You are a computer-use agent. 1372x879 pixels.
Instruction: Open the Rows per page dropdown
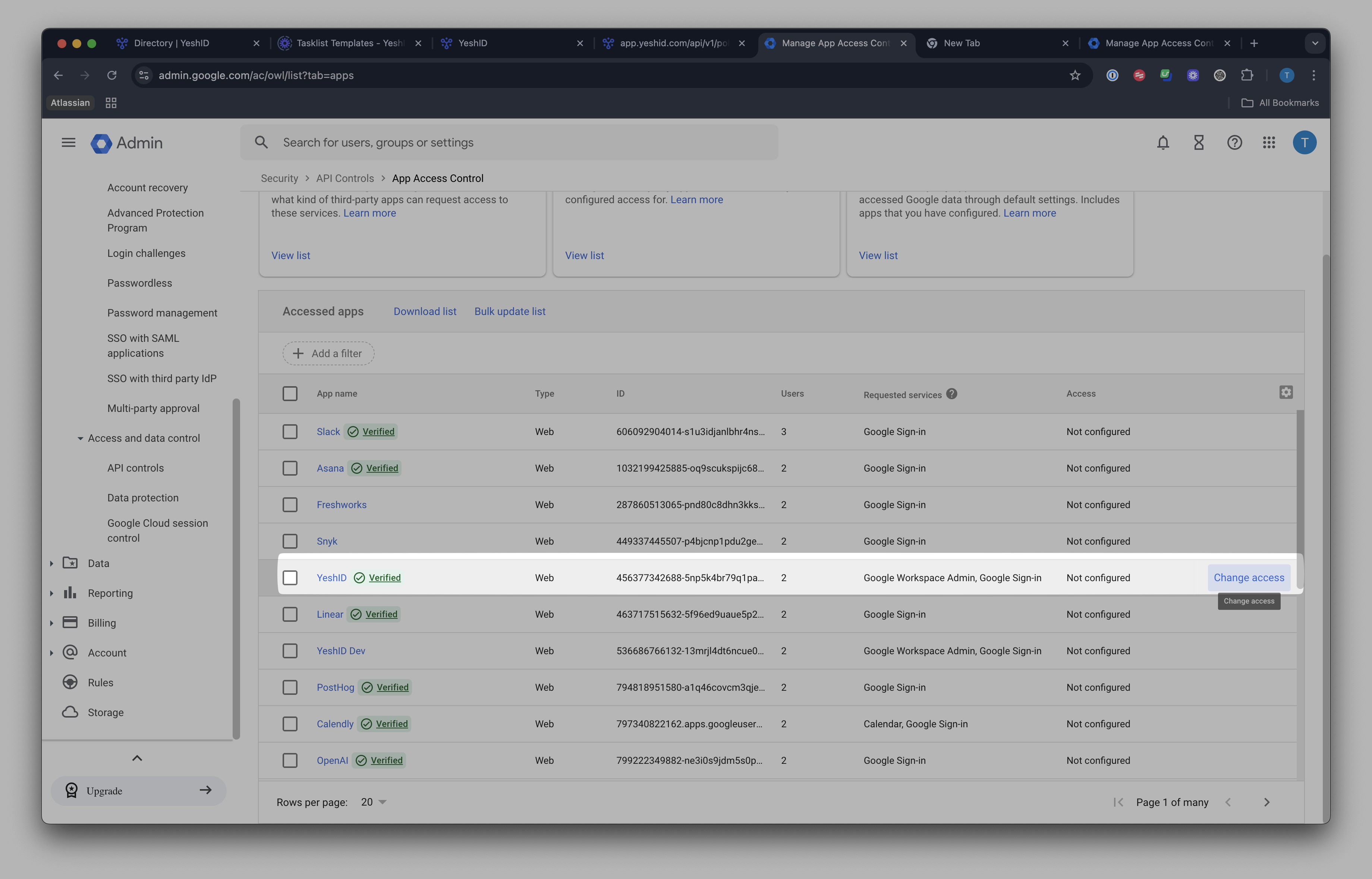pos(374,802)
